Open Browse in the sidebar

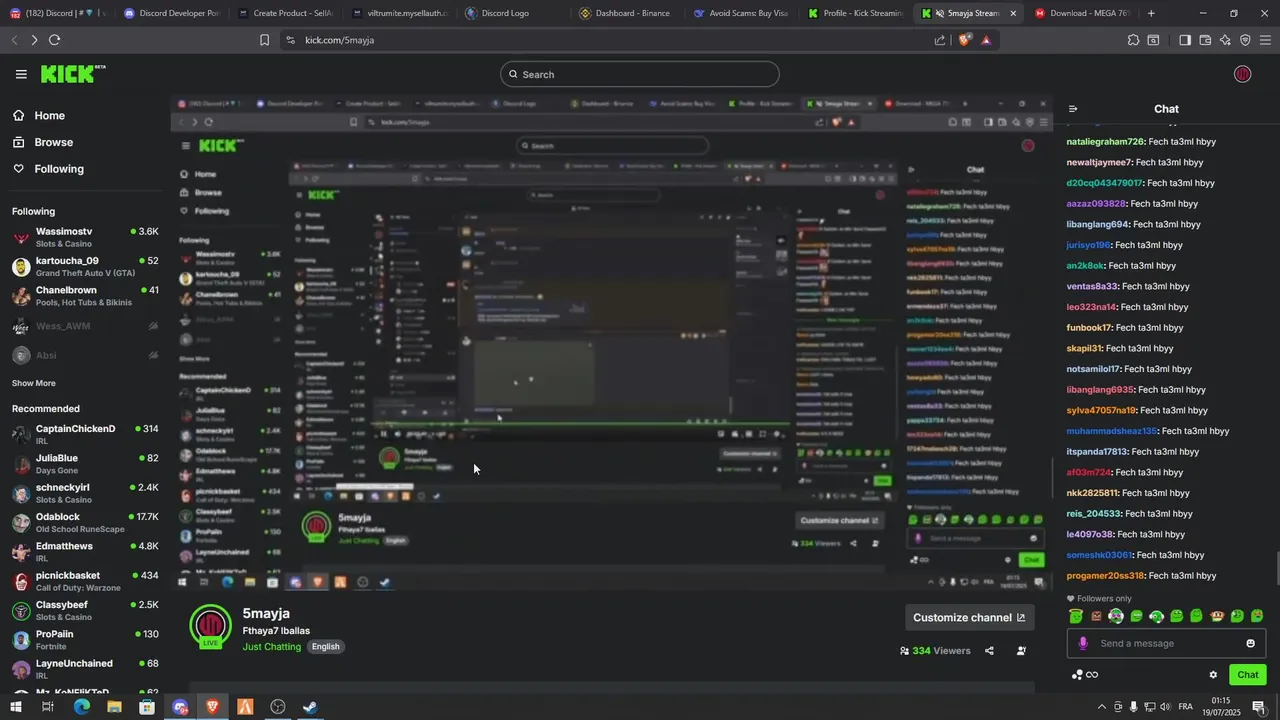coord(53,142)
